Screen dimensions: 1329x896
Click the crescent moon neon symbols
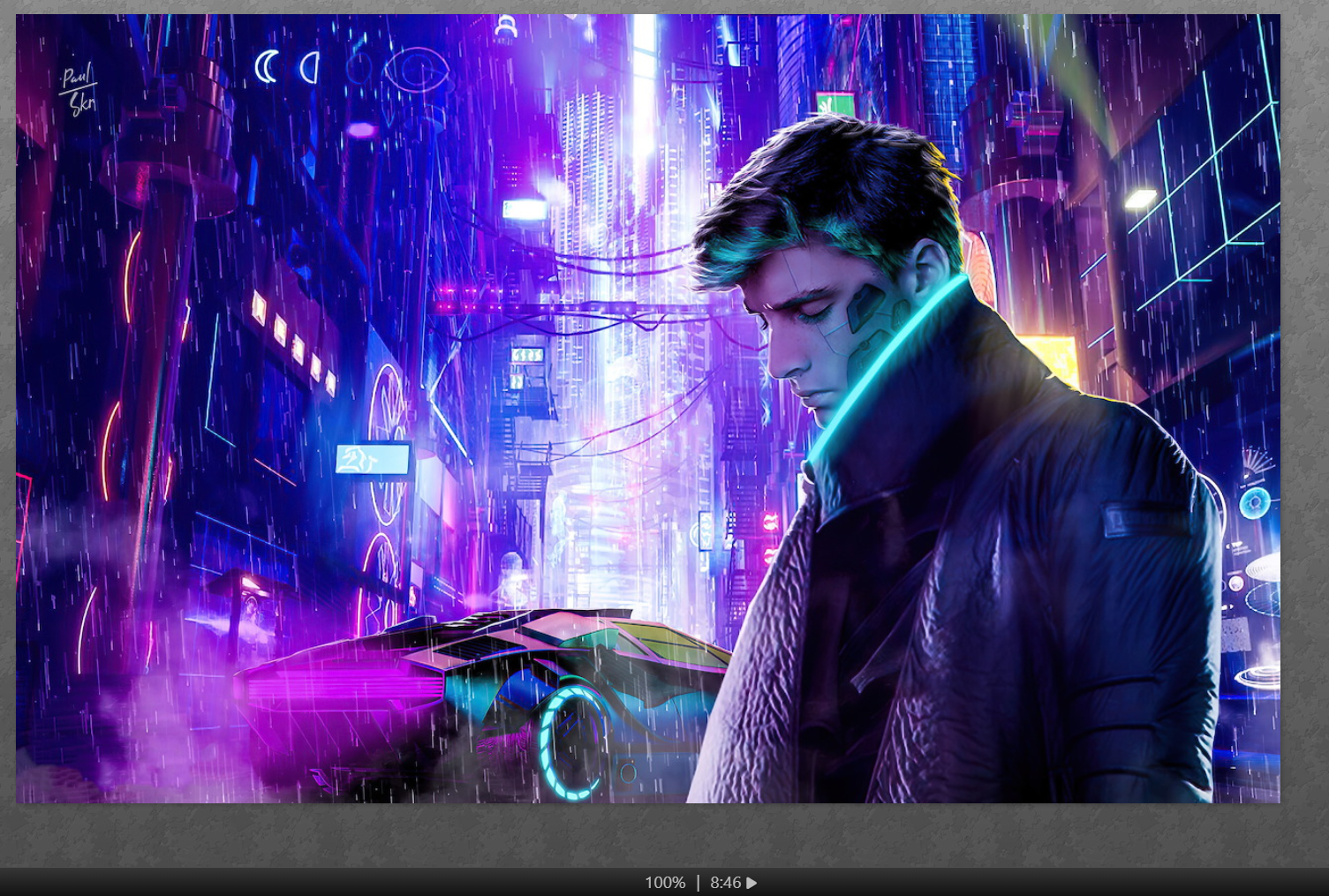coord(286,67)
